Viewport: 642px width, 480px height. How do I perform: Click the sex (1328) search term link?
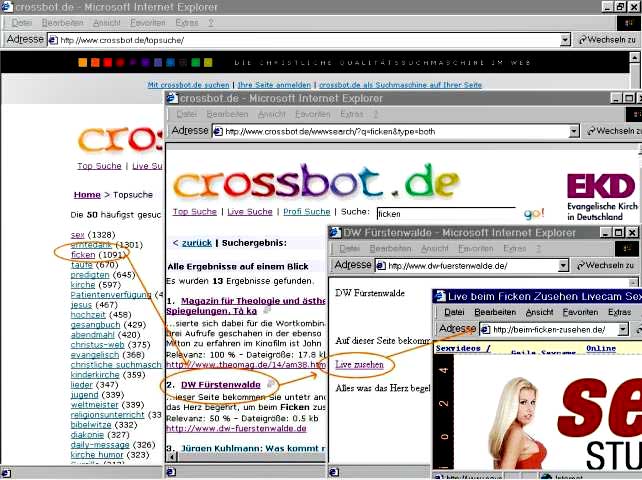click(77, 235)
